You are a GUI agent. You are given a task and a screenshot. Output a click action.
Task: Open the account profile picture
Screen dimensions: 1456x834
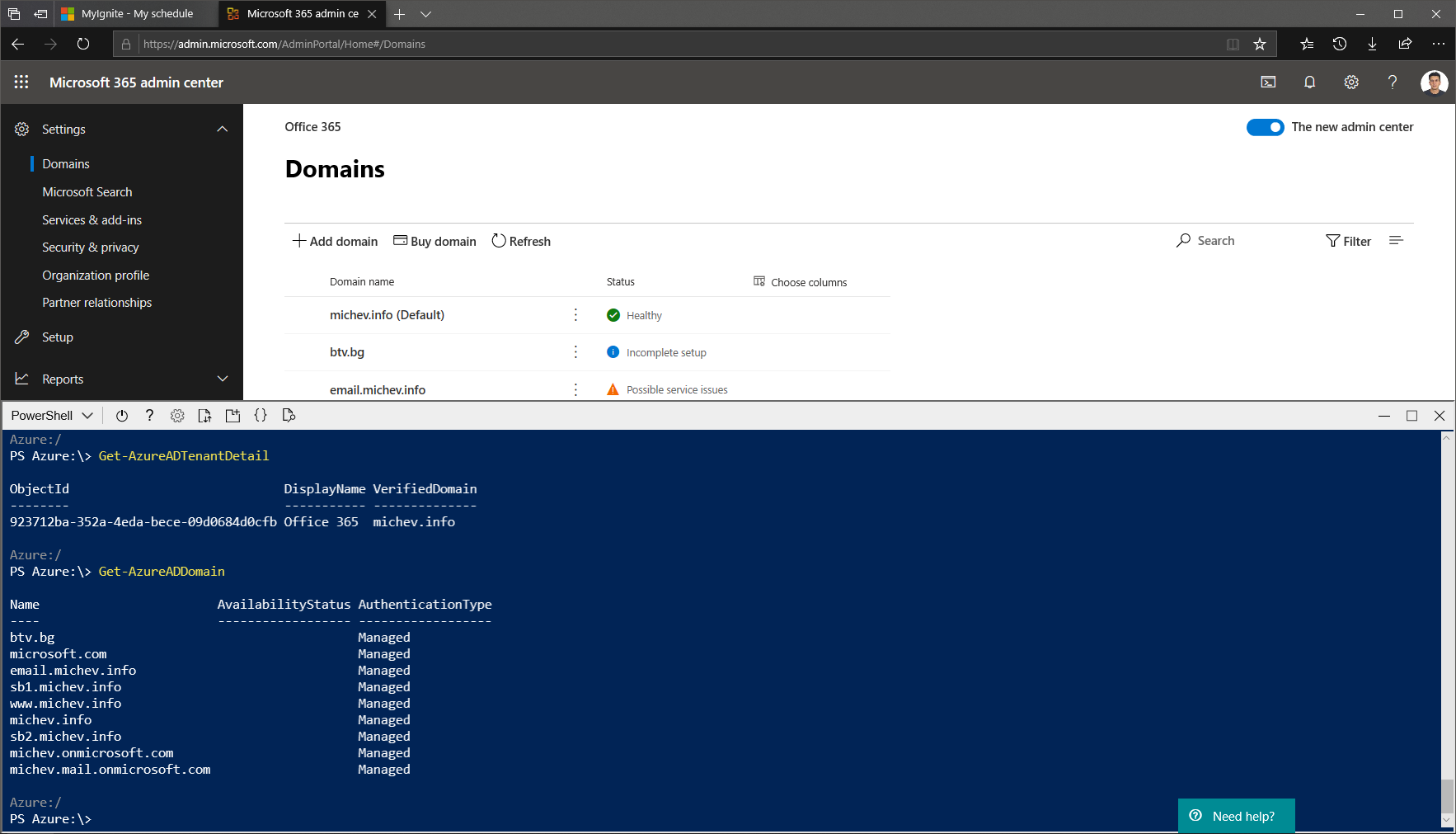[1434, 82]
